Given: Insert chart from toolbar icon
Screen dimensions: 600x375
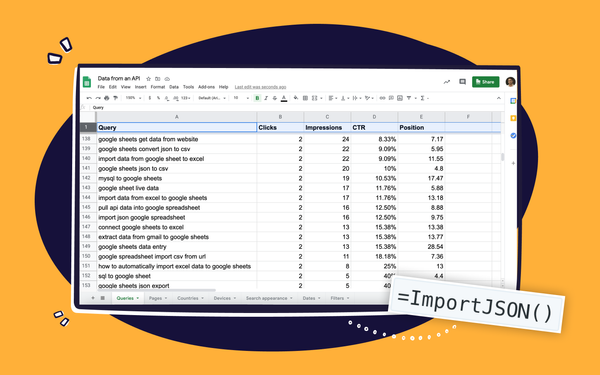Looking at the screenshot, I should 400,98.
